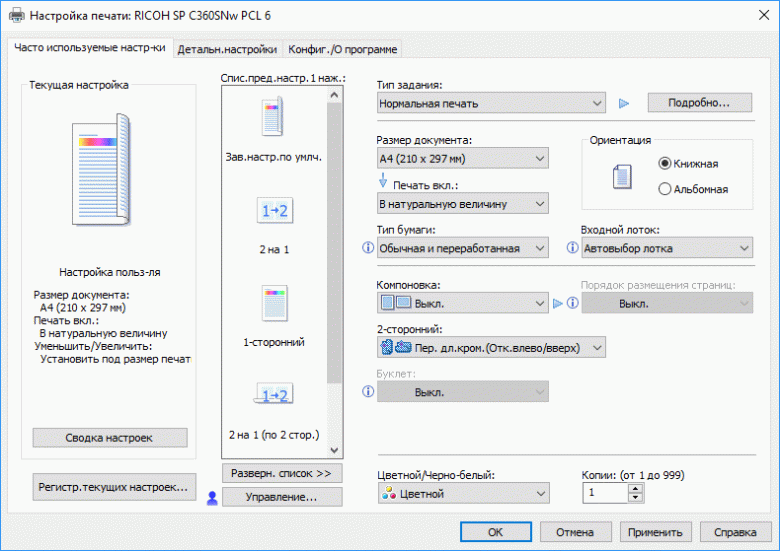Click the Разверн. список >> button

(282, 473)
